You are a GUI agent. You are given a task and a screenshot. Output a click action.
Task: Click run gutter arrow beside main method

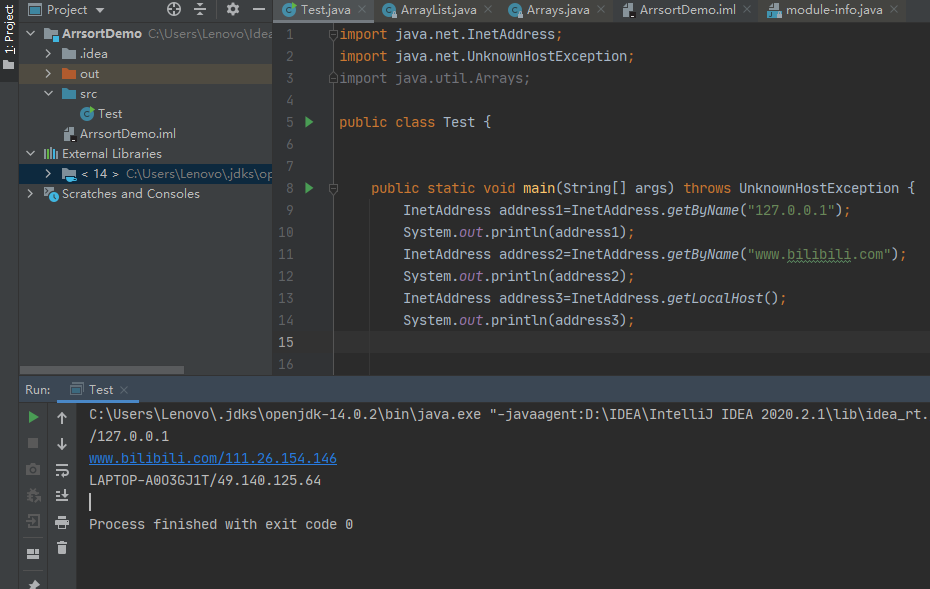(309, 188)
